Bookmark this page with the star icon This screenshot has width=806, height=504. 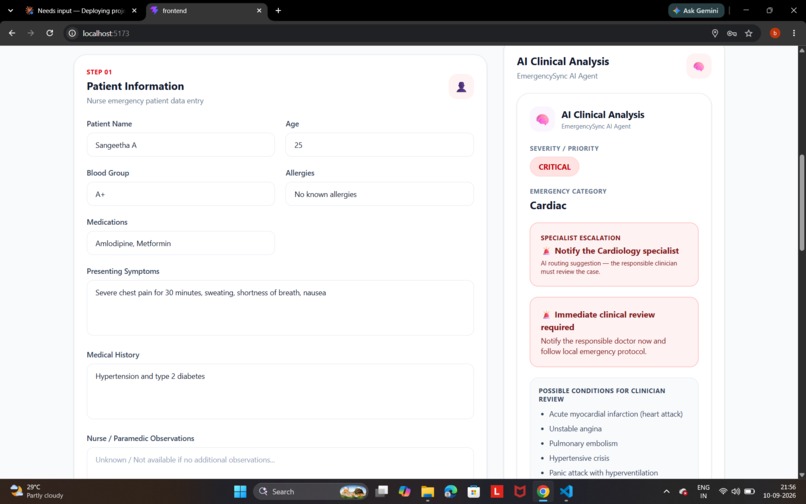click(748, 33)
